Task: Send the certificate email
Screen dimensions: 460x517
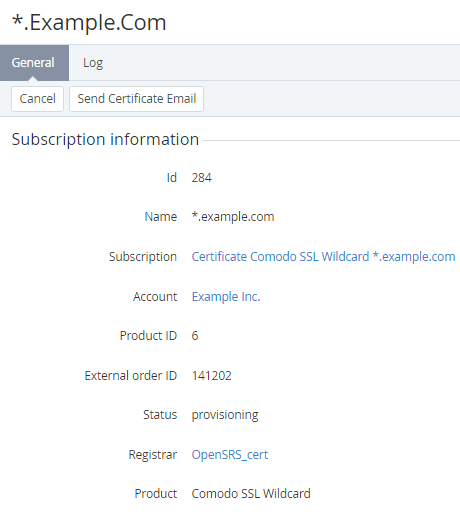Action: 136,99
